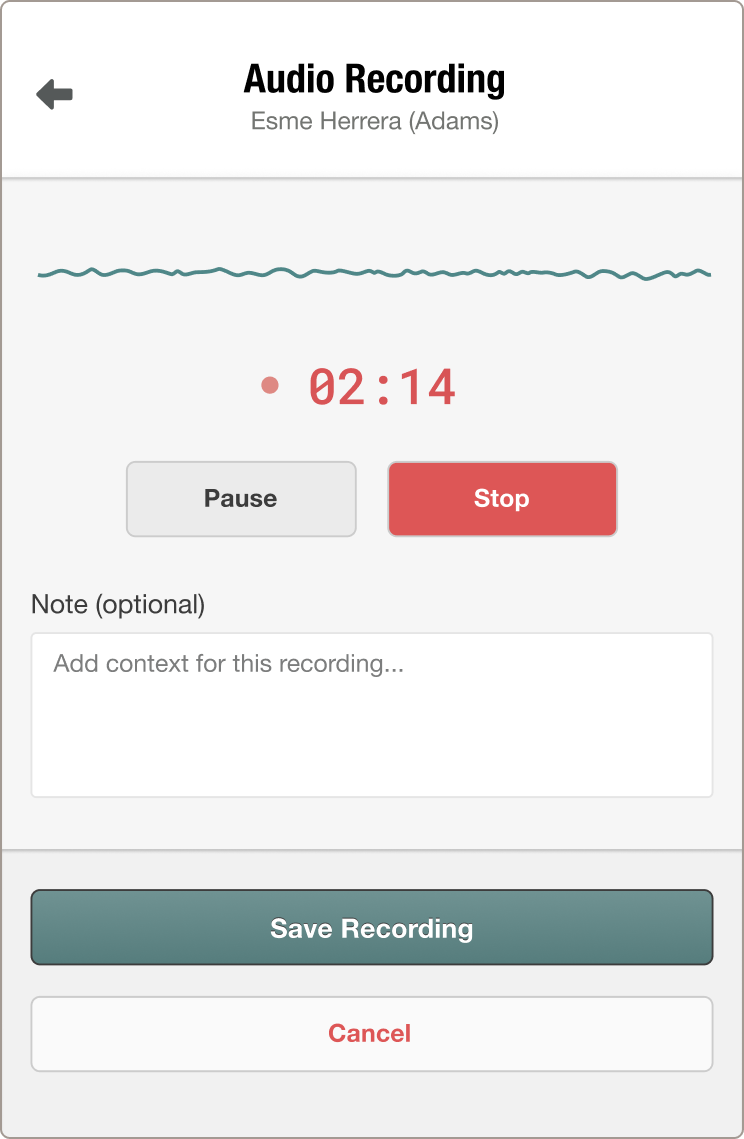Go back using the left arrow icon
This screenshot has width=744, height=1139.
pyautogui.click(x=54, y=94)
